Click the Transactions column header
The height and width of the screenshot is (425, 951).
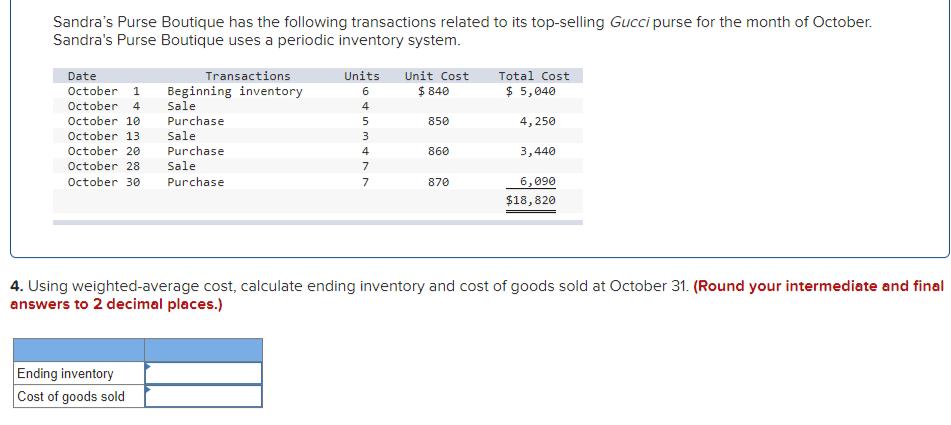(247, 76)
